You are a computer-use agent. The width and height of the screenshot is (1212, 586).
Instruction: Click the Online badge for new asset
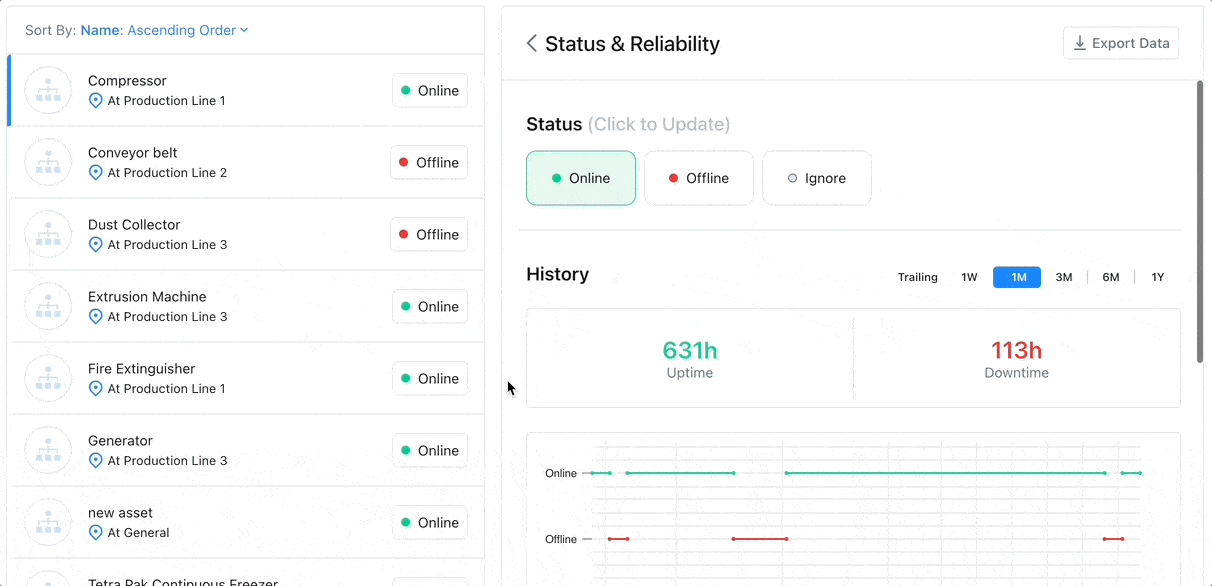(430, 522)
